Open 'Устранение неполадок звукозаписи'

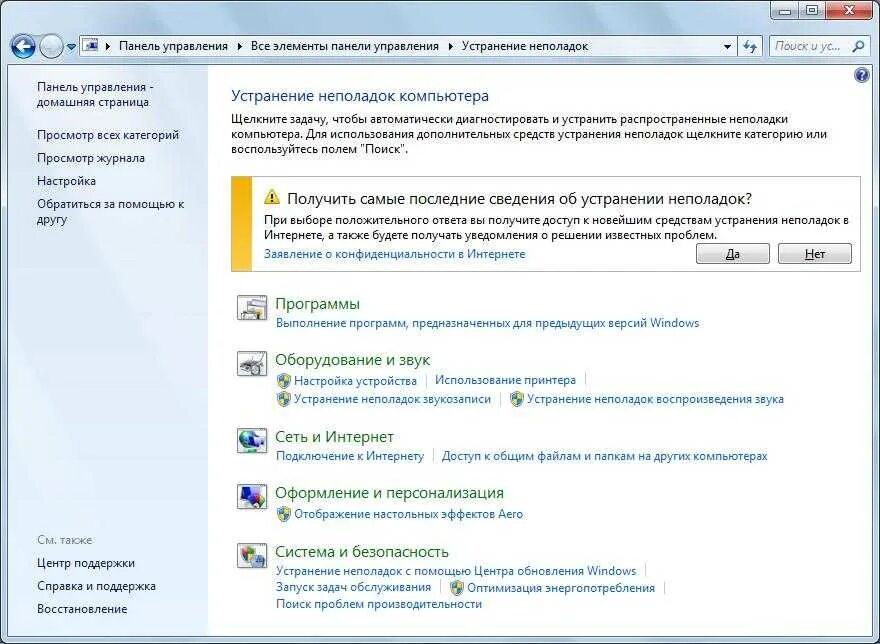pos(392,399)
